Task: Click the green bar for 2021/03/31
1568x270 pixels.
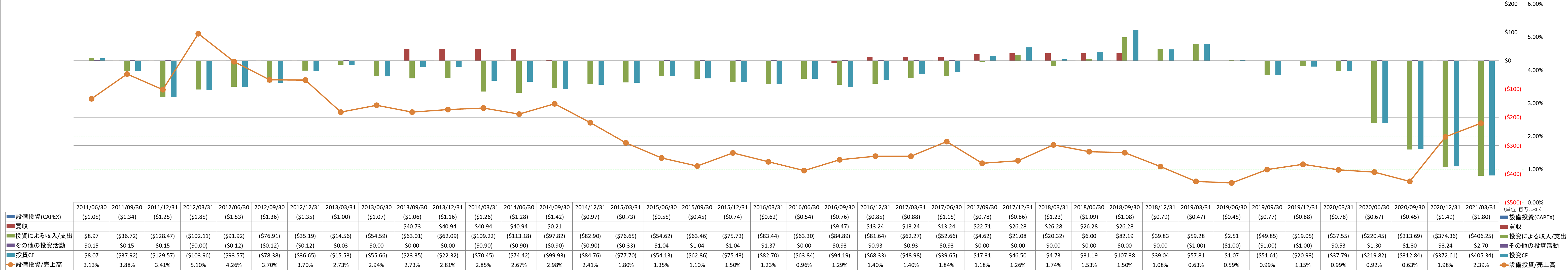Action: [x=1481, y=118]
